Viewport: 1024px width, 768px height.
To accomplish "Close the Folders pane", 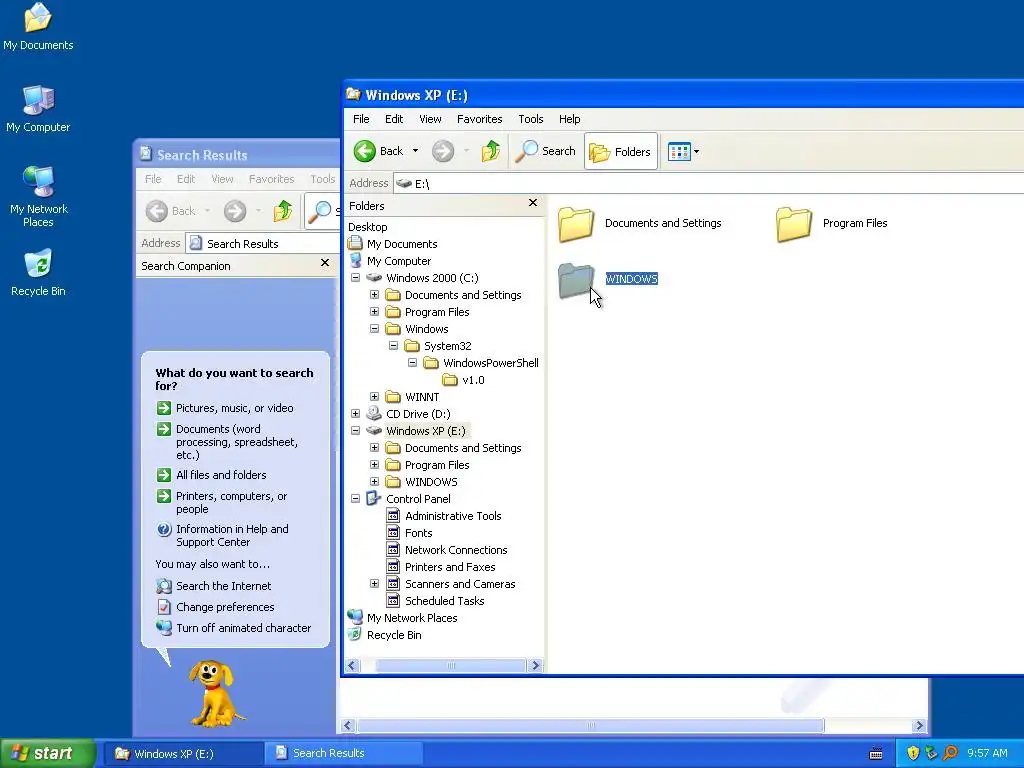I will click(533, 202).
